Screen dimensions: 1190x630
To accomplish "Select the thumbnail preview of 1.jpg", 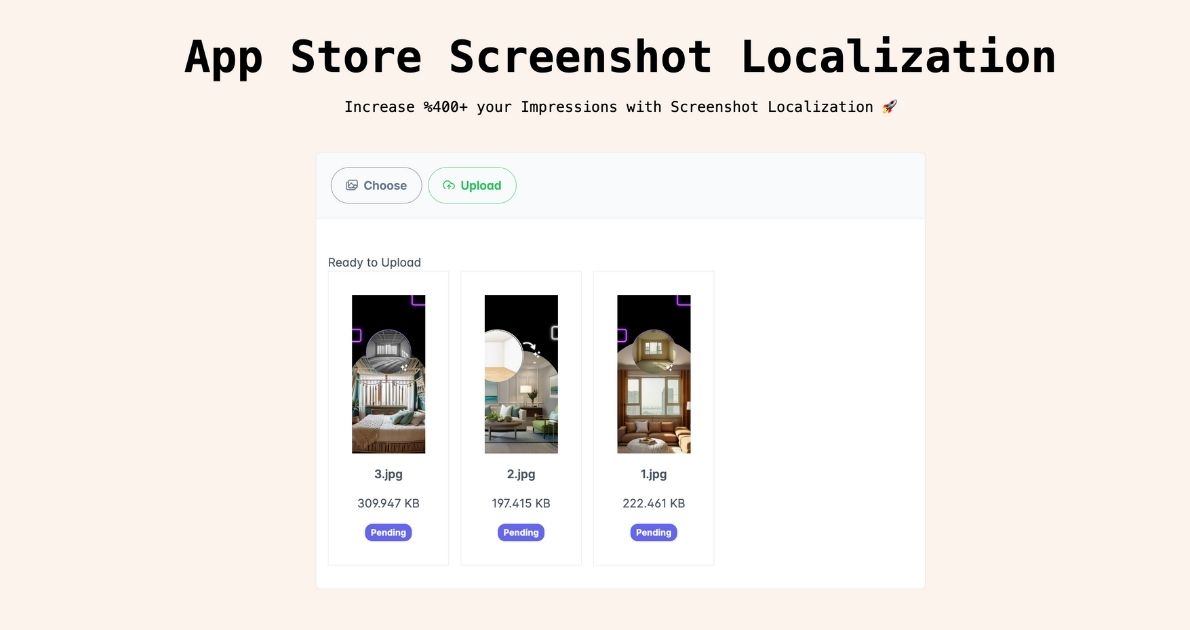I will click(653, 373).
